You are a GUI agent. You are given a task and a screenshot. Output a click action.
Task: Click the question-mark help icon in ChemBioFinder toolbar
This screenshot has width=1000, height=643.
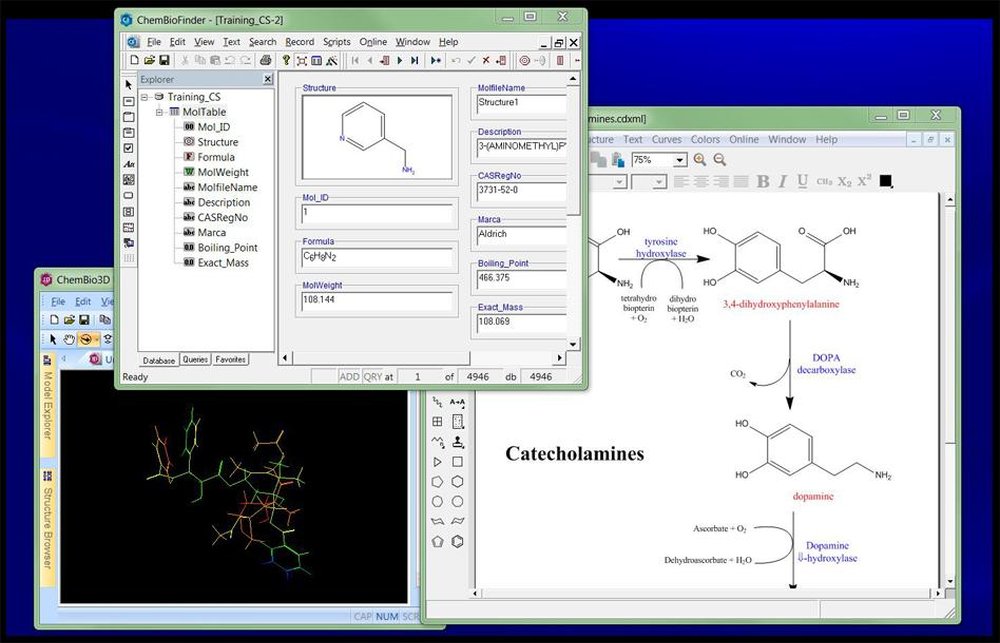pyautogui.click(x=286, y=61)
